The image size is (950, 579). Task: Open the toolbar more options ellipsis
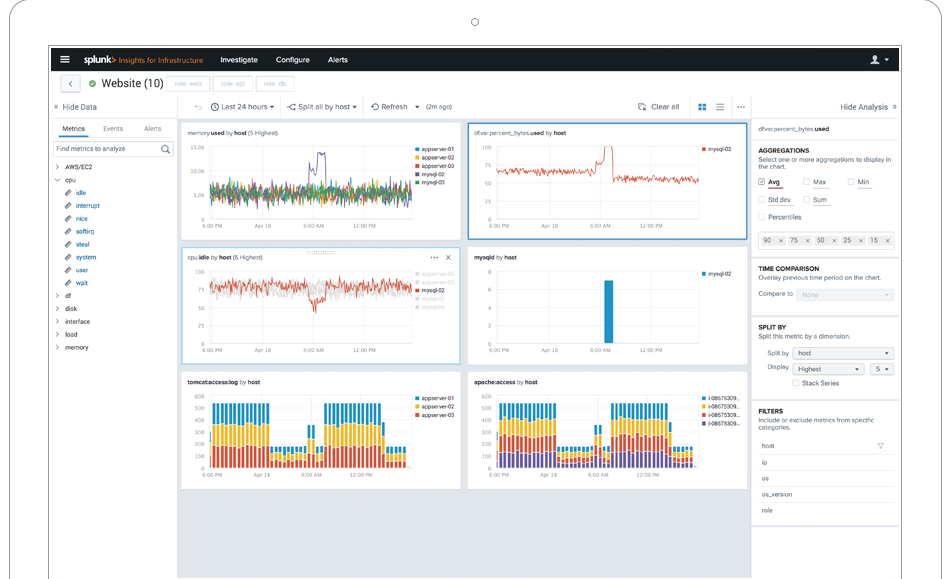point(741,107)
